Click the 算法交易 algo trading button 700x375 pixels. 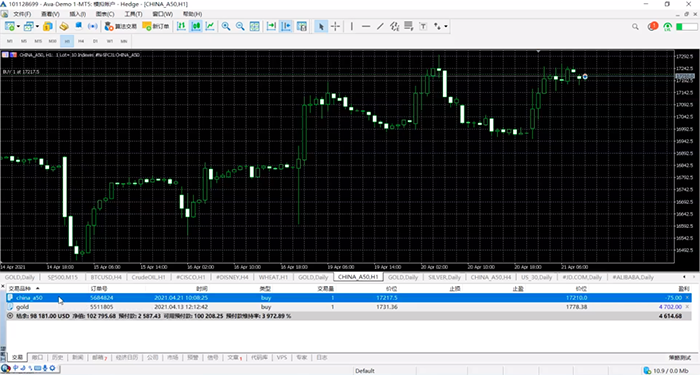[x=121, y=26]
